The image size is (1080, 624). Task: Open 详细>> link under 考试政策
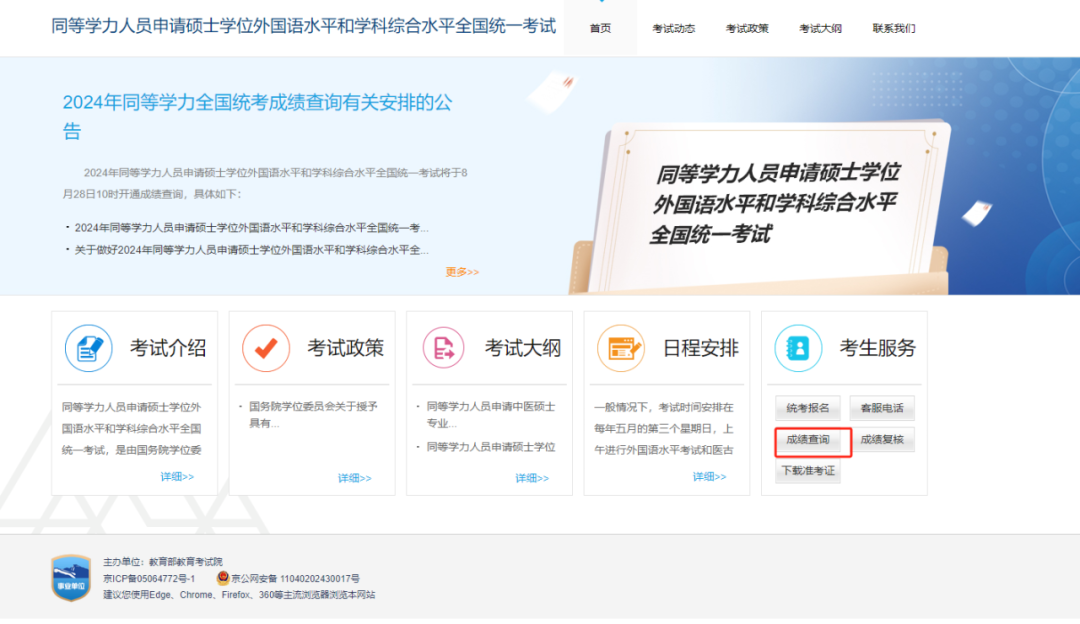[355, 478]
